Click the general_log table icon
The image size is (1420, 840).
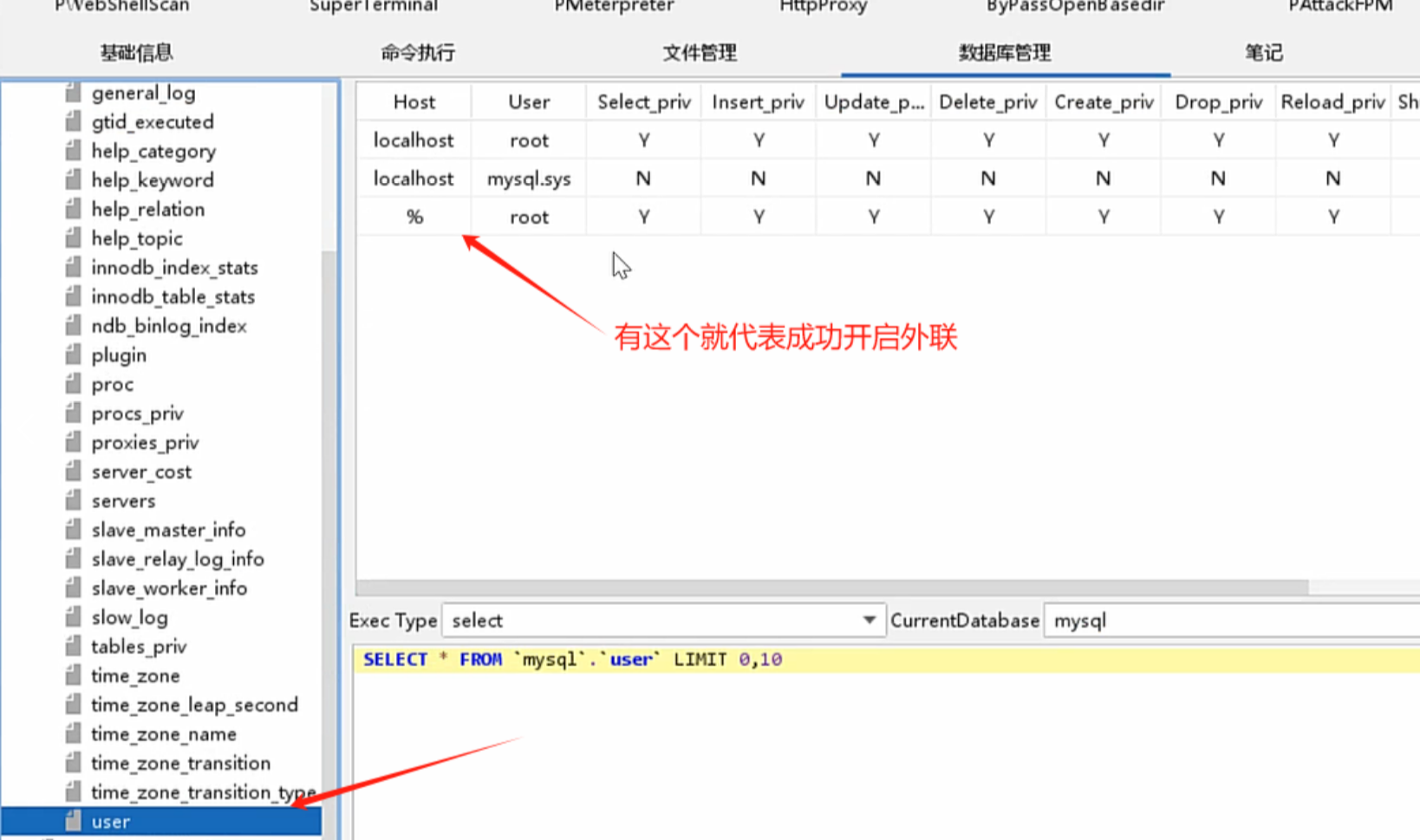click(x=74, y=93)
